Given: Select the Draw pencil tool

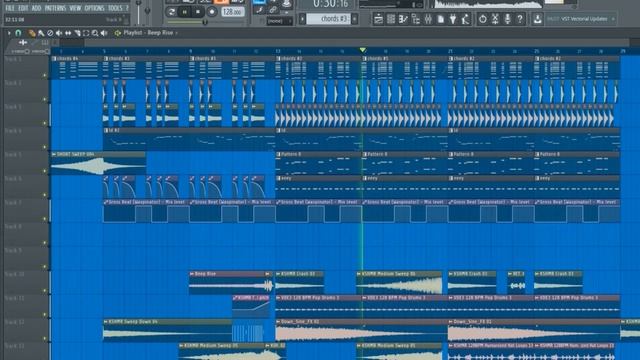Looking at the screenshot, I should 32,33.
